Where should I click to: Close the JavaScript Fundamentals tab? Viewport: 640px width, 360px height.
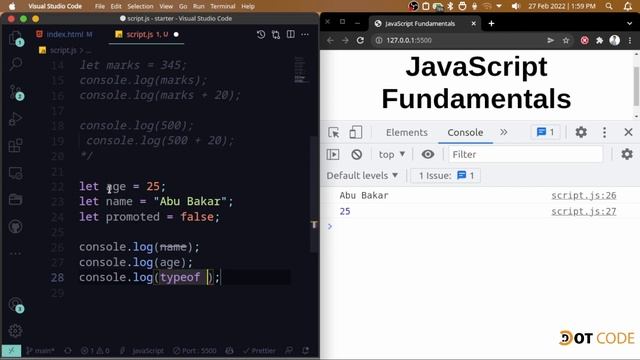(473, 24)
